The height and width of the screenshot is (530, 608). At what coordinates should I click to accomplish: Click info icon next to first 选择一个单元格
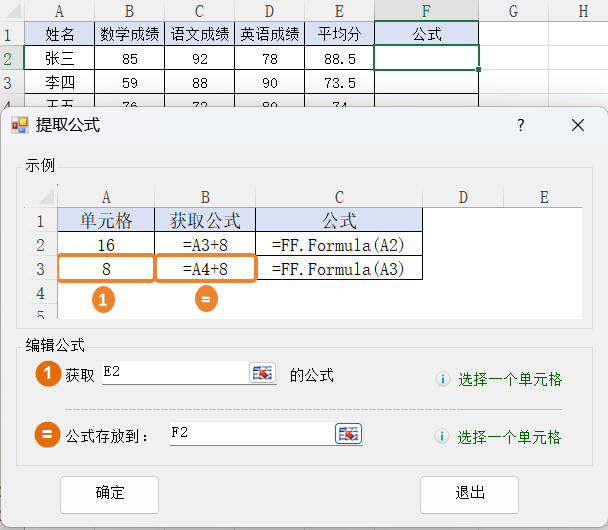point(442,380)
